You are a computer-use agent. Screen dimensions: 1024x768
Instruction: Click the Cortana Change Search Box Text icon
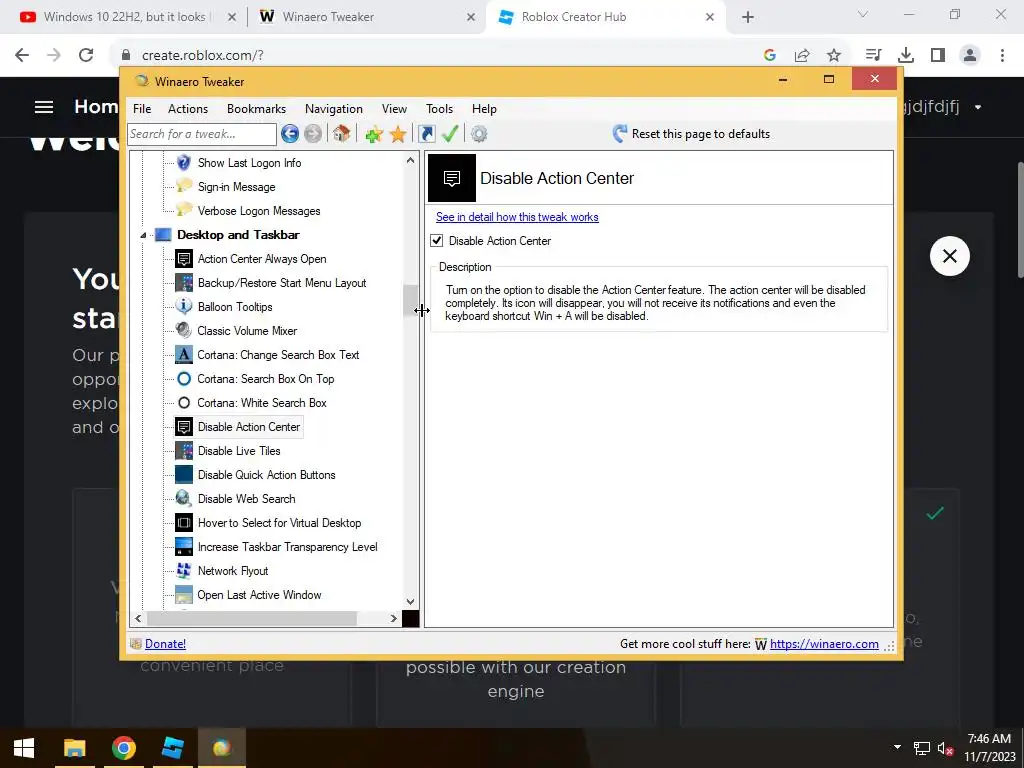(184, 355)
